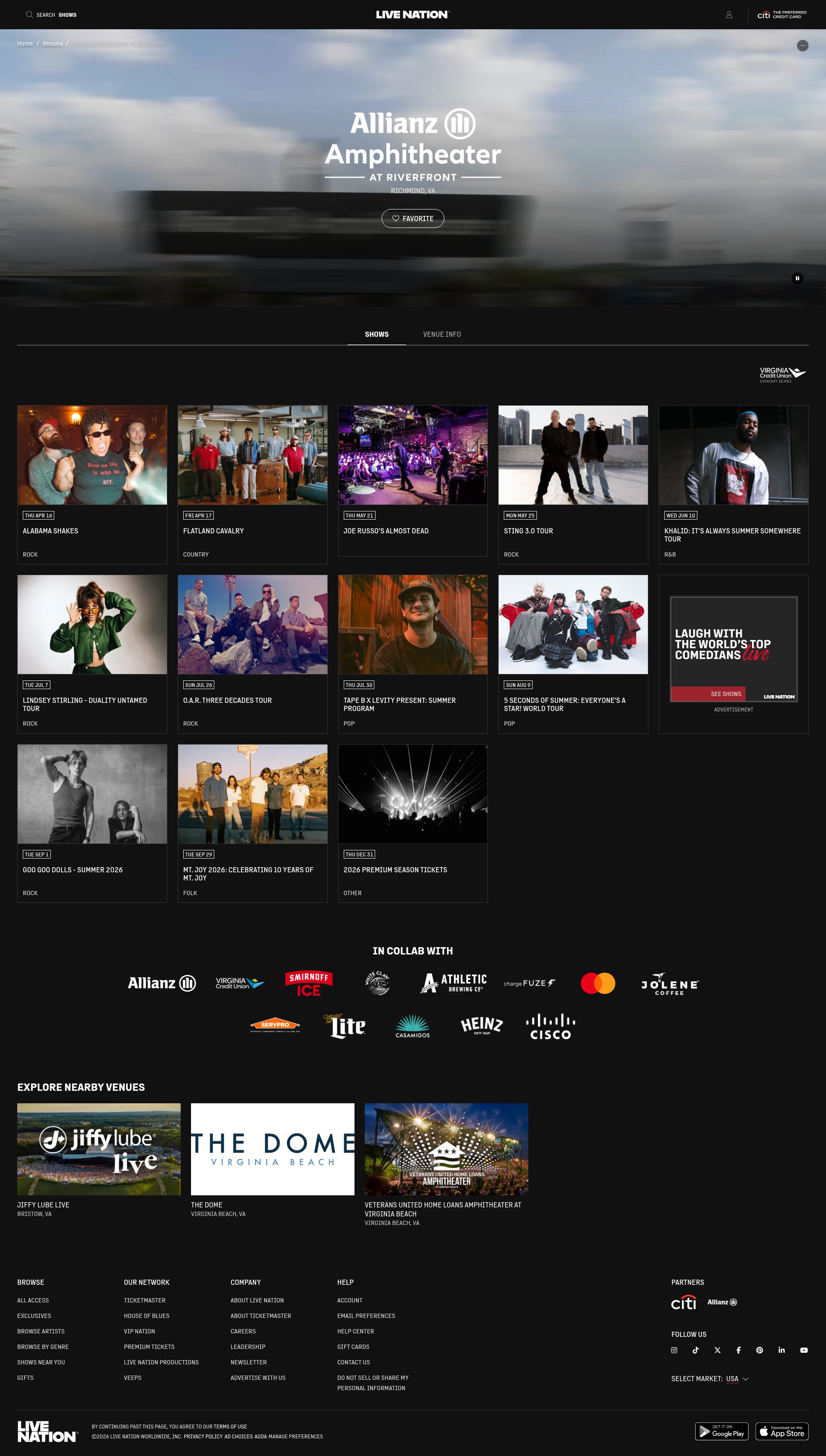The width and height of the screenshot is (826, 1456).
Task: Pause the hero background video
Action: tap(797, 278)
